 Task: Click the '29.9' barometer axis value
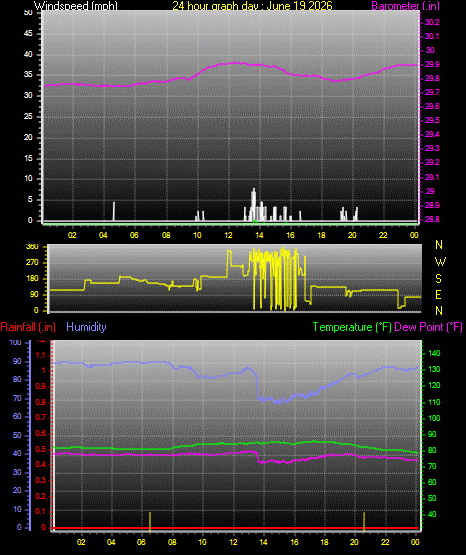click(x=432, y=64)
